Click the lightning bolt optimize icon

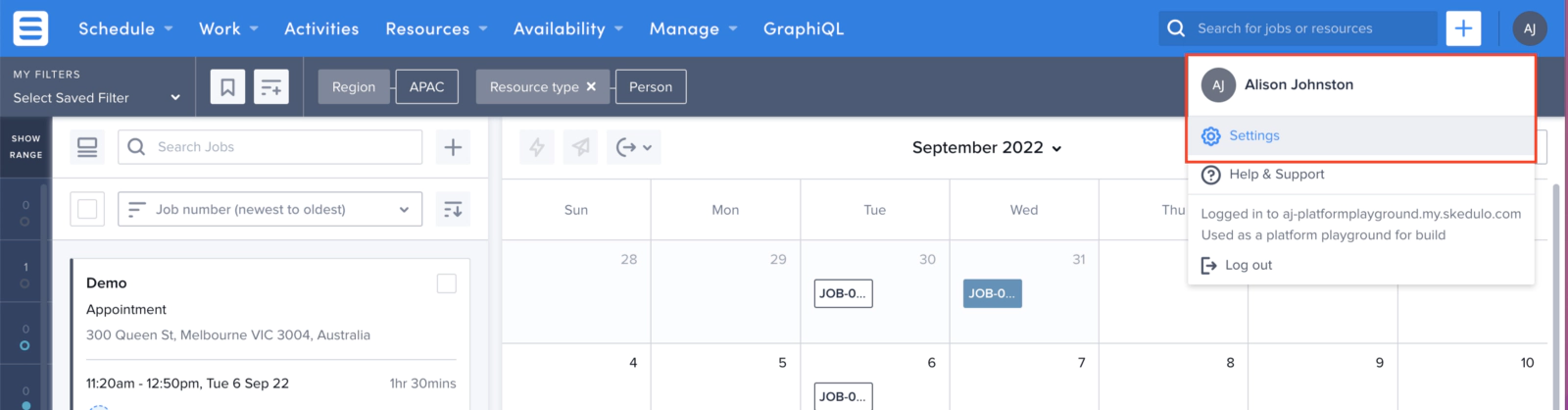[537, 147]
